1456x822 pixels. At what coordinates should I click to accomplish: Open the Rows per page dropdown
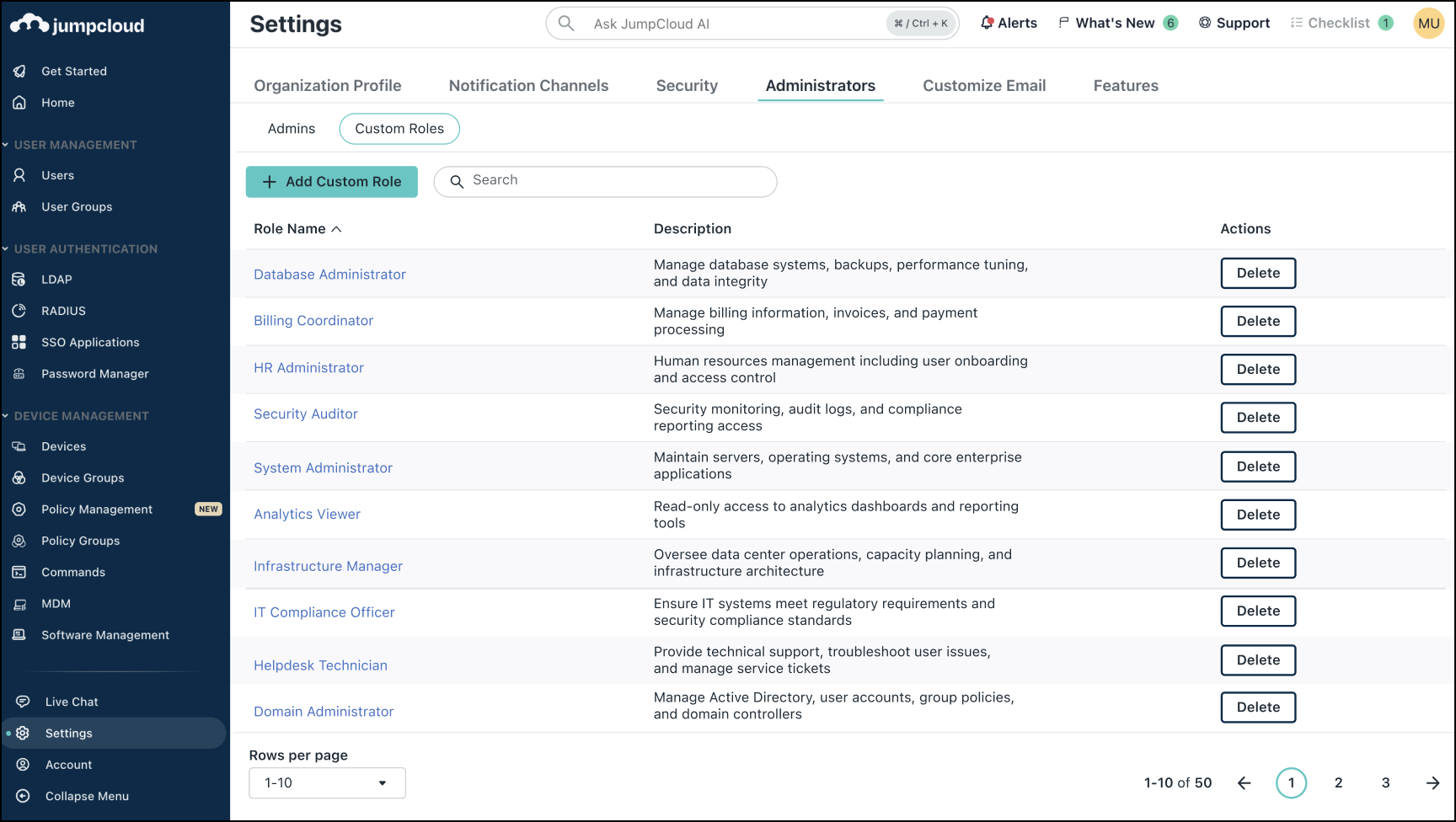(327, 782)
